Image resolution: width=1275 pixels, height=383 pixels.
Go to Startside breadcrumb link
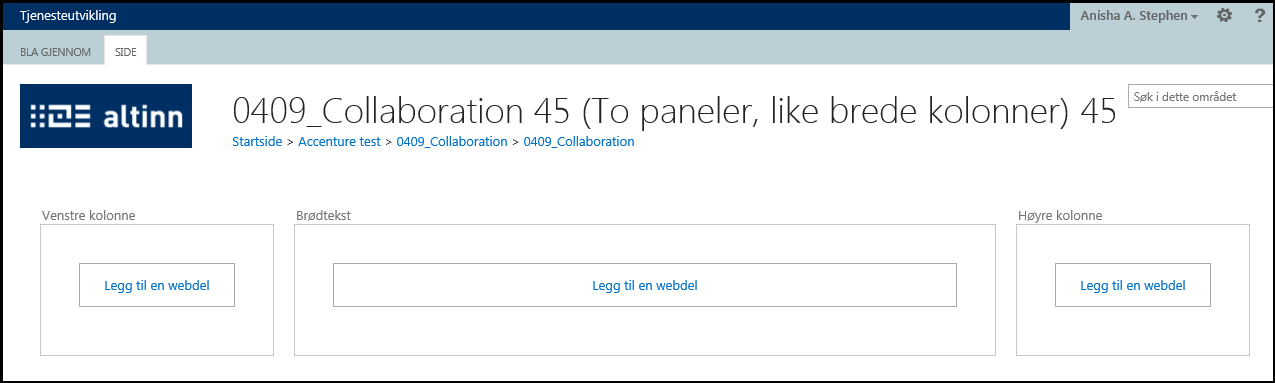click(257, 142)
